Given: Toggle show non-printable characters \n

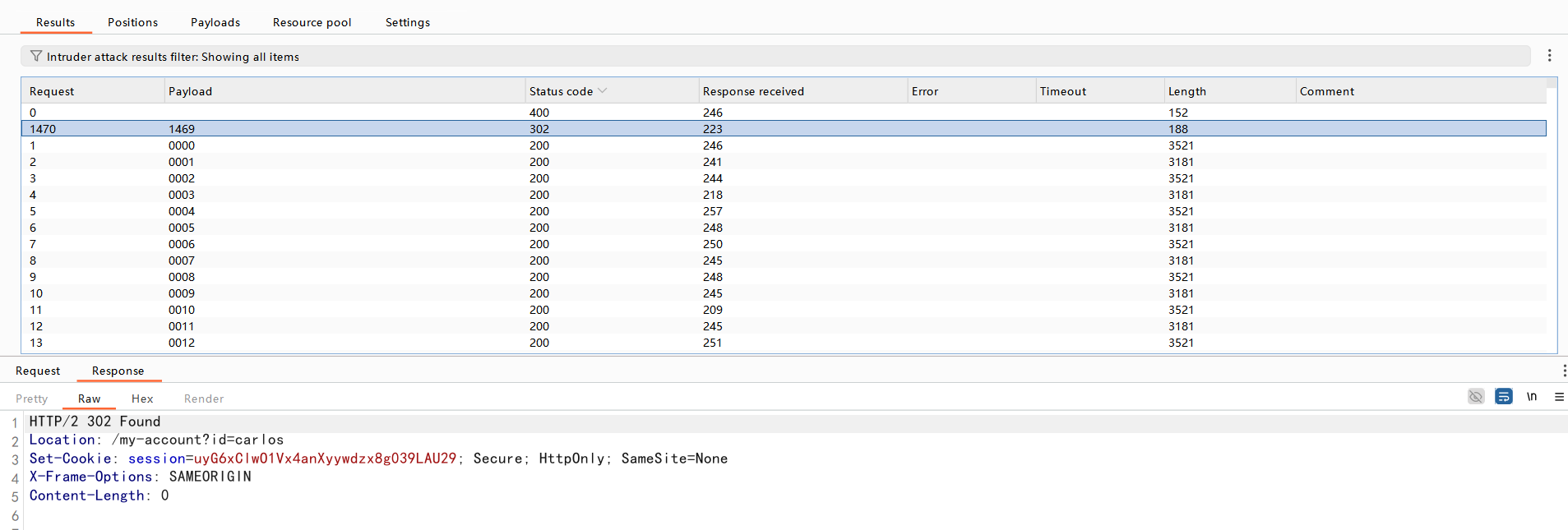Looking at the screenshot, I should pyautogui.click(x=1531, y=397).
